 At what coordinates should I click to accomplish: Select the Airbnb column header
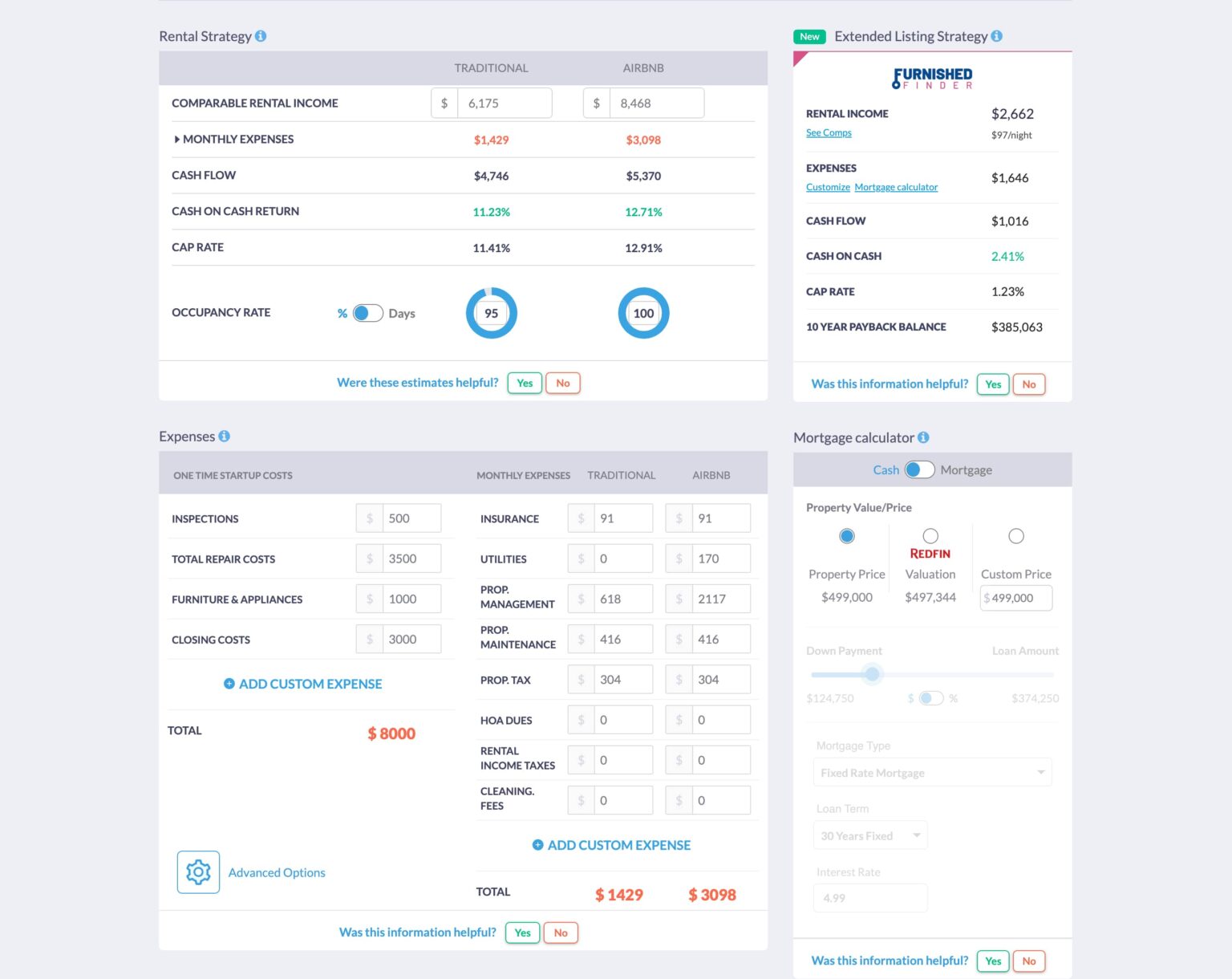(643, 68)
